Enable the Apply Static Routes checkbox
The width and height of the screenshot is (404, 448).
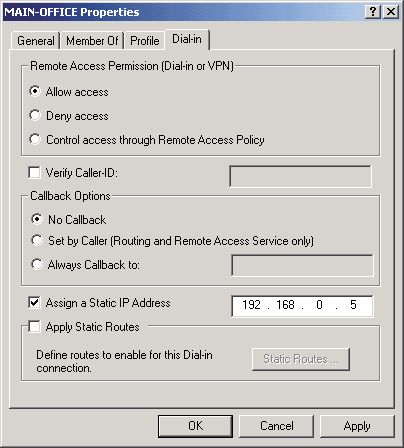(x=34, y=327)
